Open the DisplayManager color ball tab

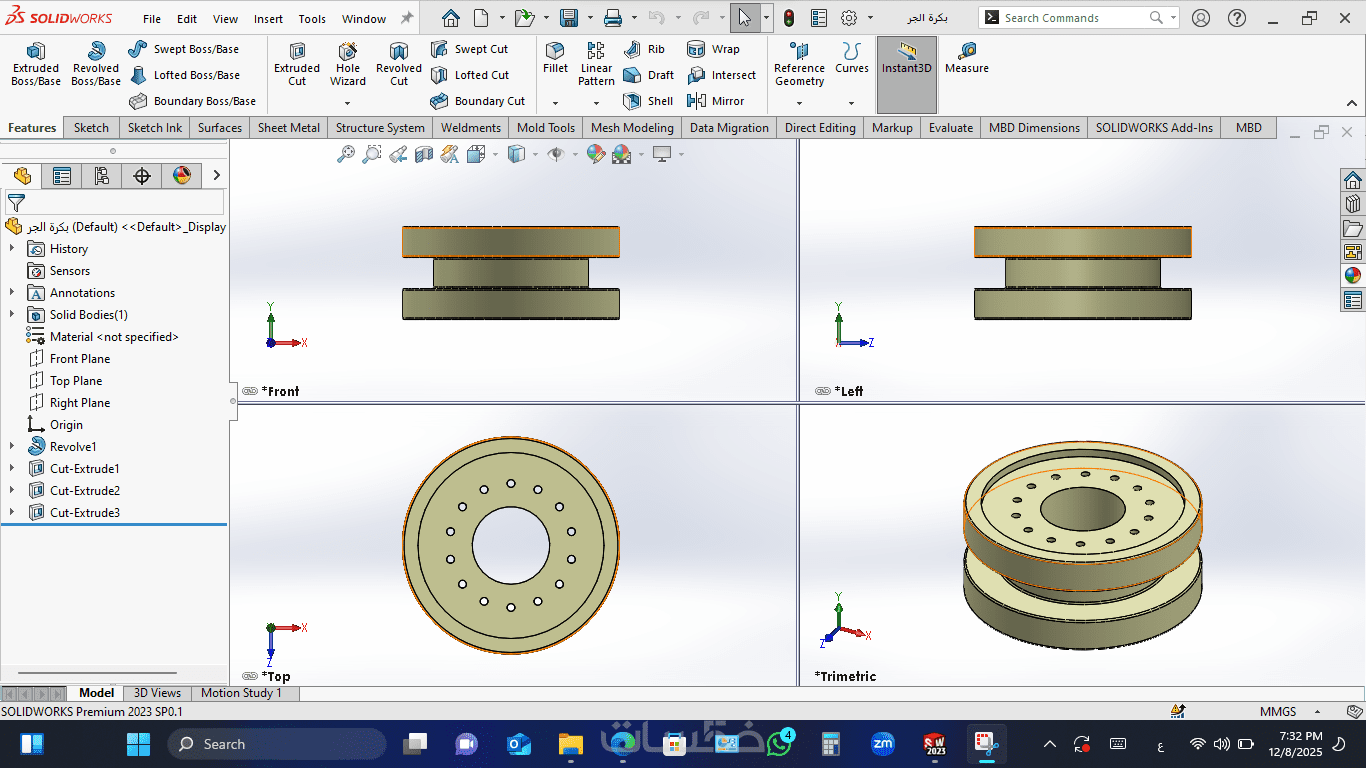click(x=182, y=176)
